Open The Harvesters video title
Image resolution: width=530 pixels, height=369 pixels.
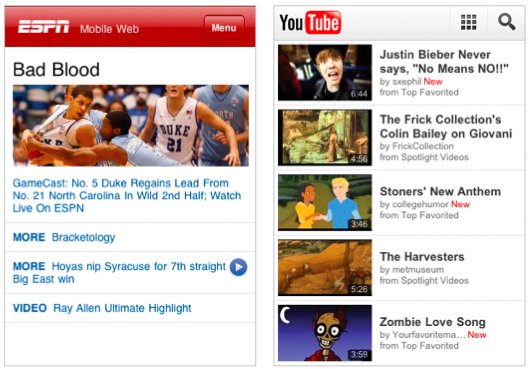click(422, 256)
